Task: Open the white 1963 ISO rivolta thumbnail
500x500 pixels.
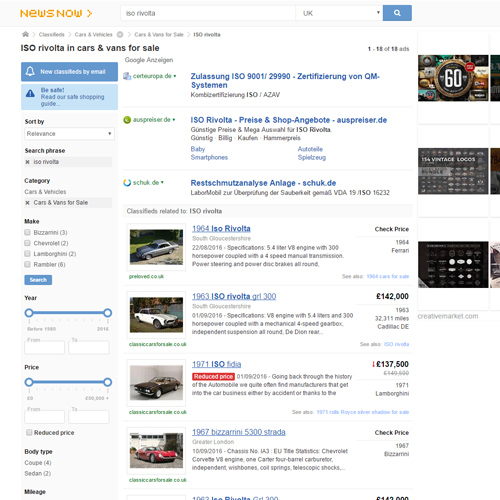Action: [156, 315]
